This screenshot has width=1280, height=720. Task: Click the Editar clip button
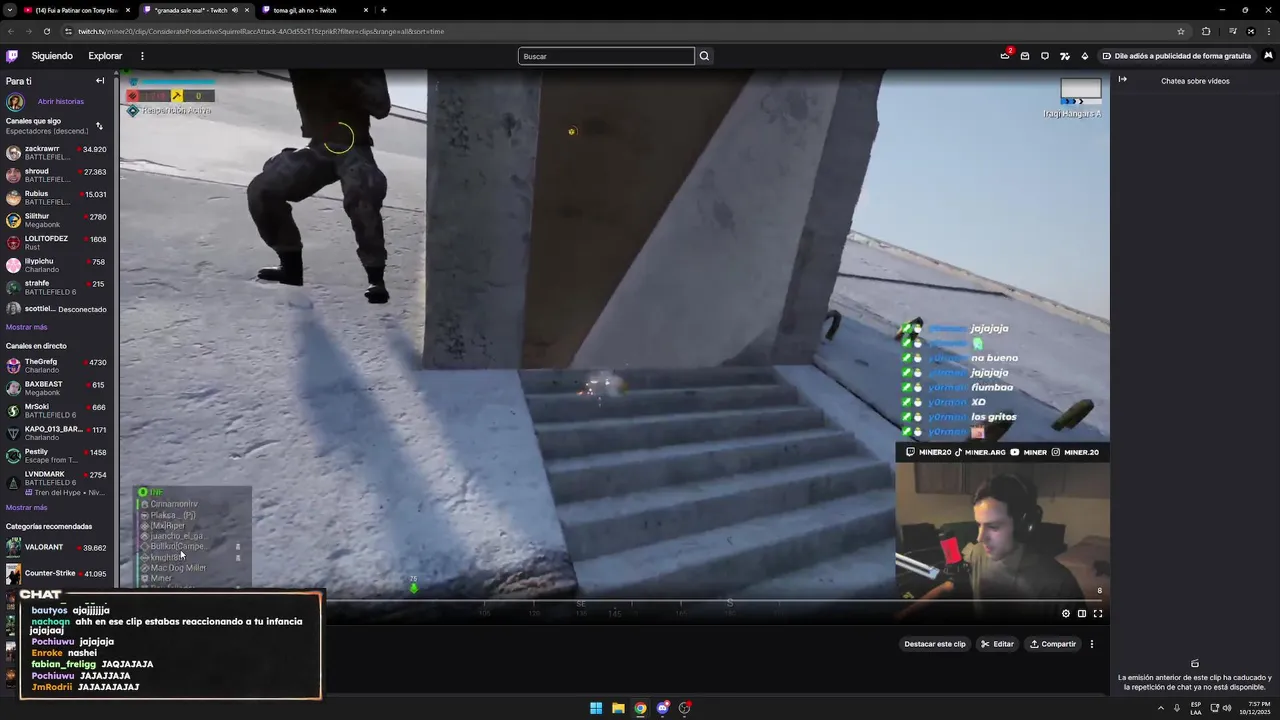click(997, 644)
